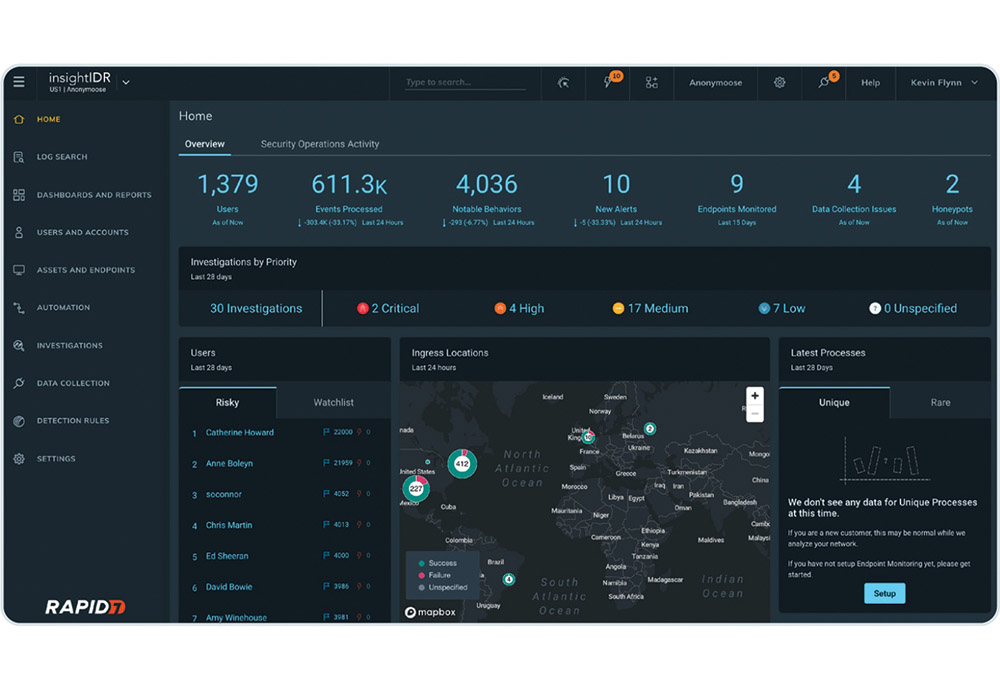Open Dashboards and Reports sidebar icon
Screen dimensions: 1000x690
click(x=19, y=195)
